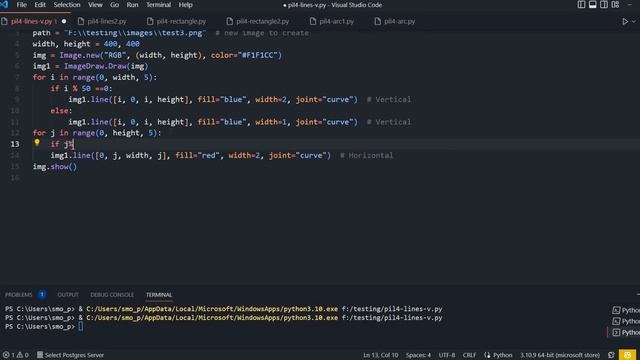Image resolution: width=640 pixels, height=360 pixels.
Task: Switch to the pil4-rectangle2.py tab
Action: 262,21
